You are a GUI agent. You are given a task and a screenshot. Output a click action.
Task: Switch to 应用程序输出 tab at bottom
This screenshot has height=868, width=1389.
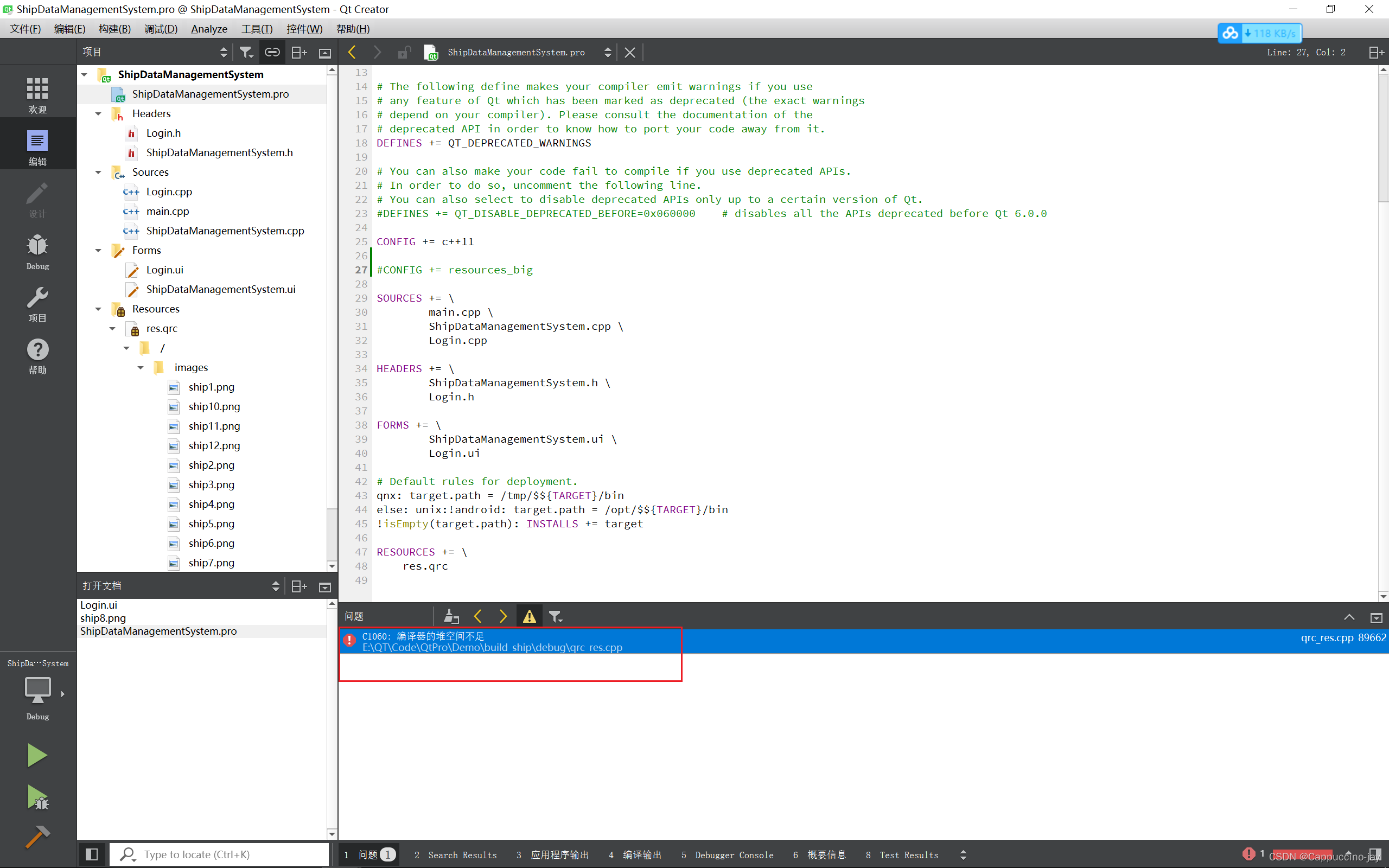555,854
